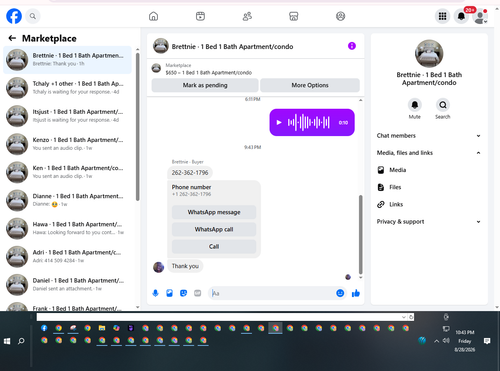The width and height of the screenshot is (500, 371).
Task: Click the taskbar address bar refresh icon
Action: point(411,317)
